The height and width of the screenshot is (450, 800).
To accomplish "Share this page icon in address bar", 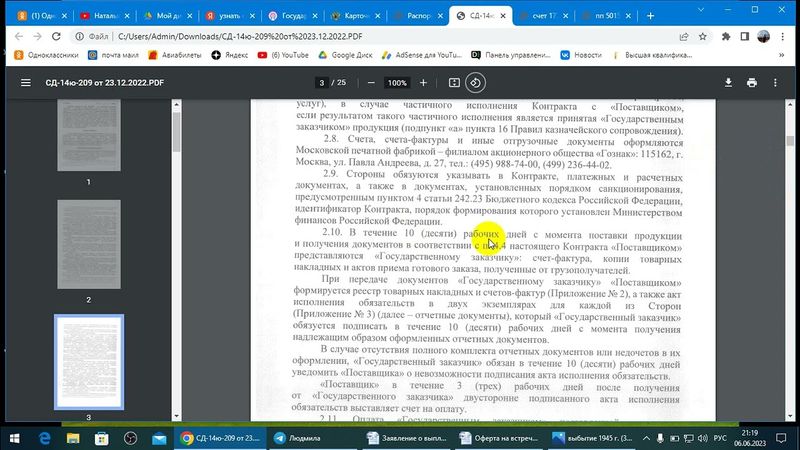I will click(x=684, y=36).
